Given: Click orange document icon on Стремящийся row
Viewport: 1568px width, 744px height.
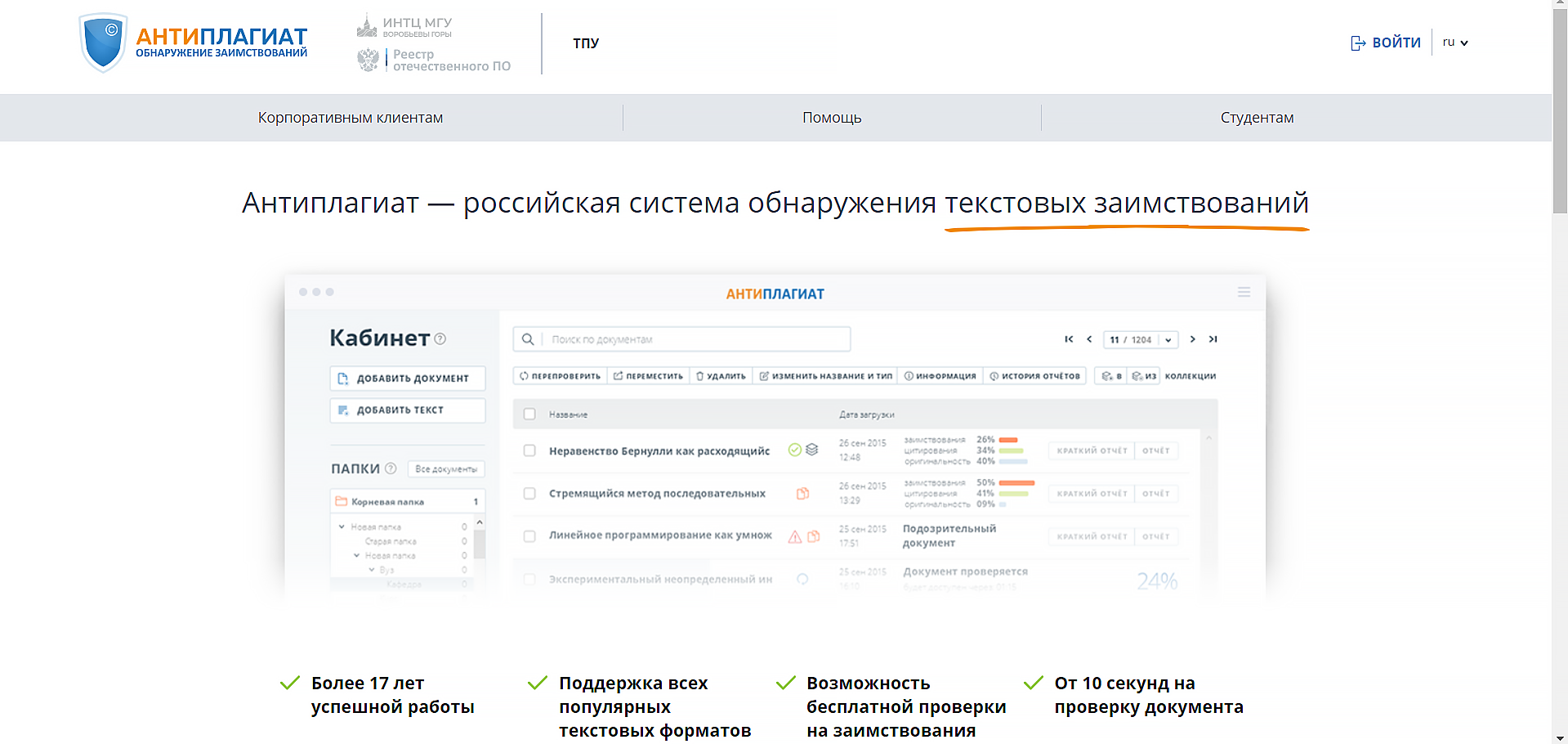Looking at the screenshot, I should pyautogui.click(x=803, y=493).
